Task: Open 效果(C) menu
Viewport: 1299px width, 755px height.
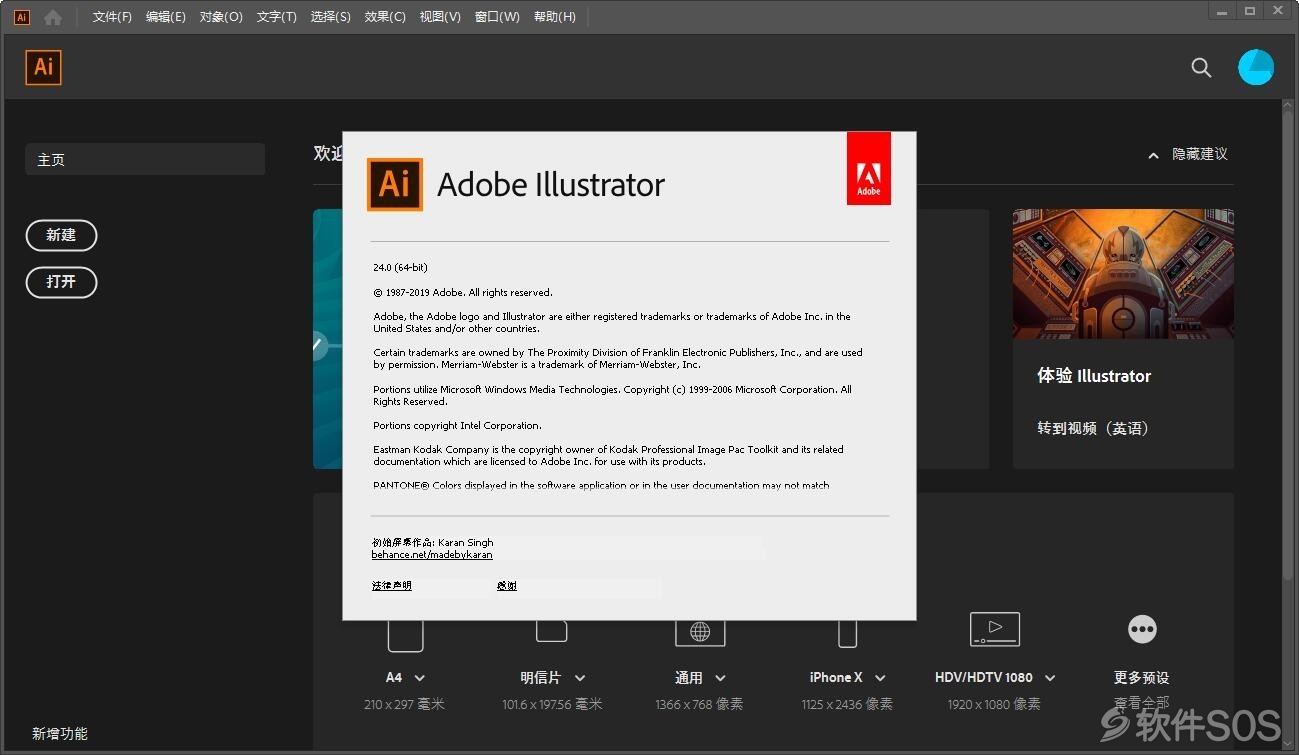Action: tap(385, 17)
